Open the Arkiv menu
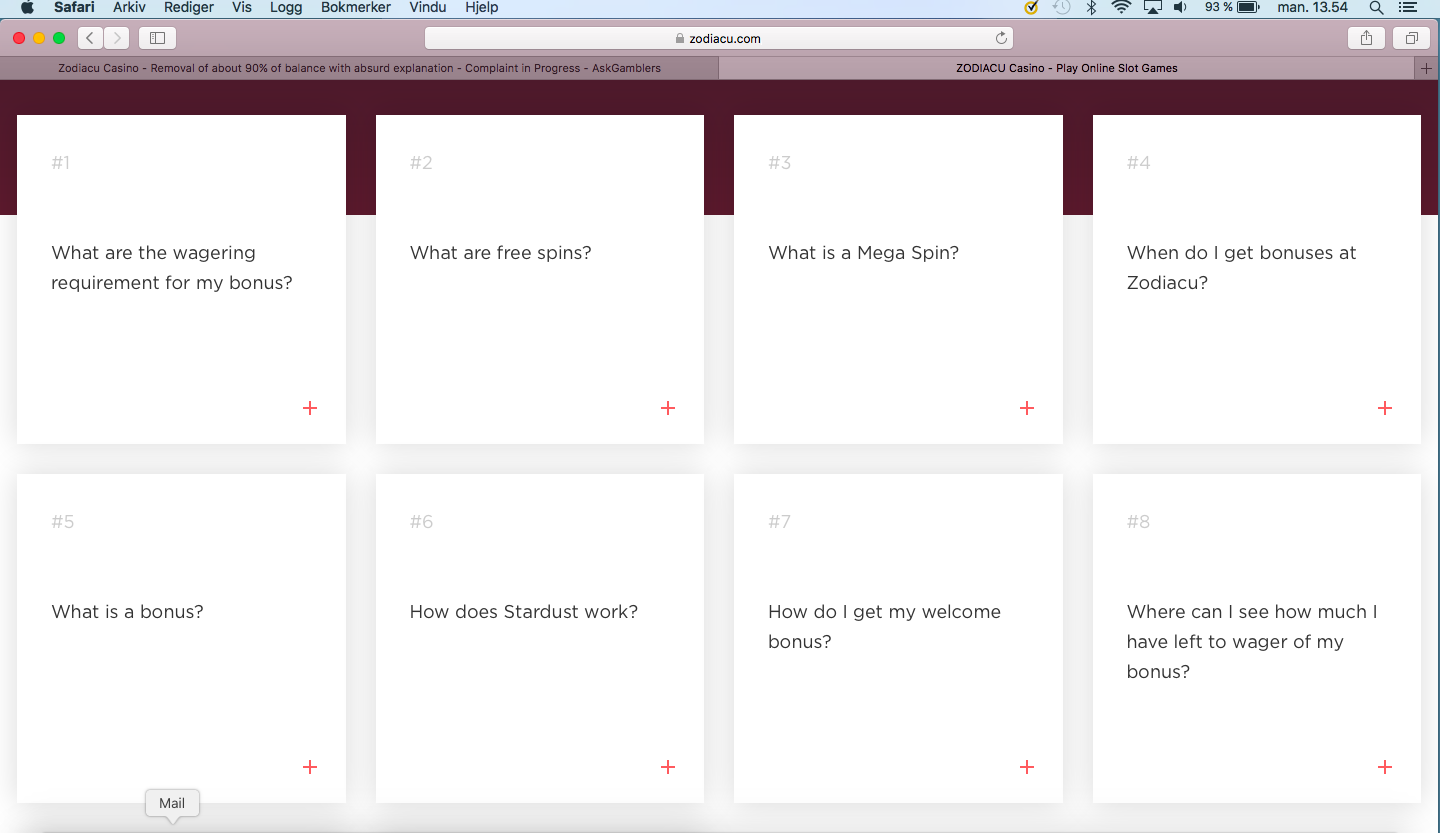This screenshot has width=1440, height=833. (x=129, y=8)
